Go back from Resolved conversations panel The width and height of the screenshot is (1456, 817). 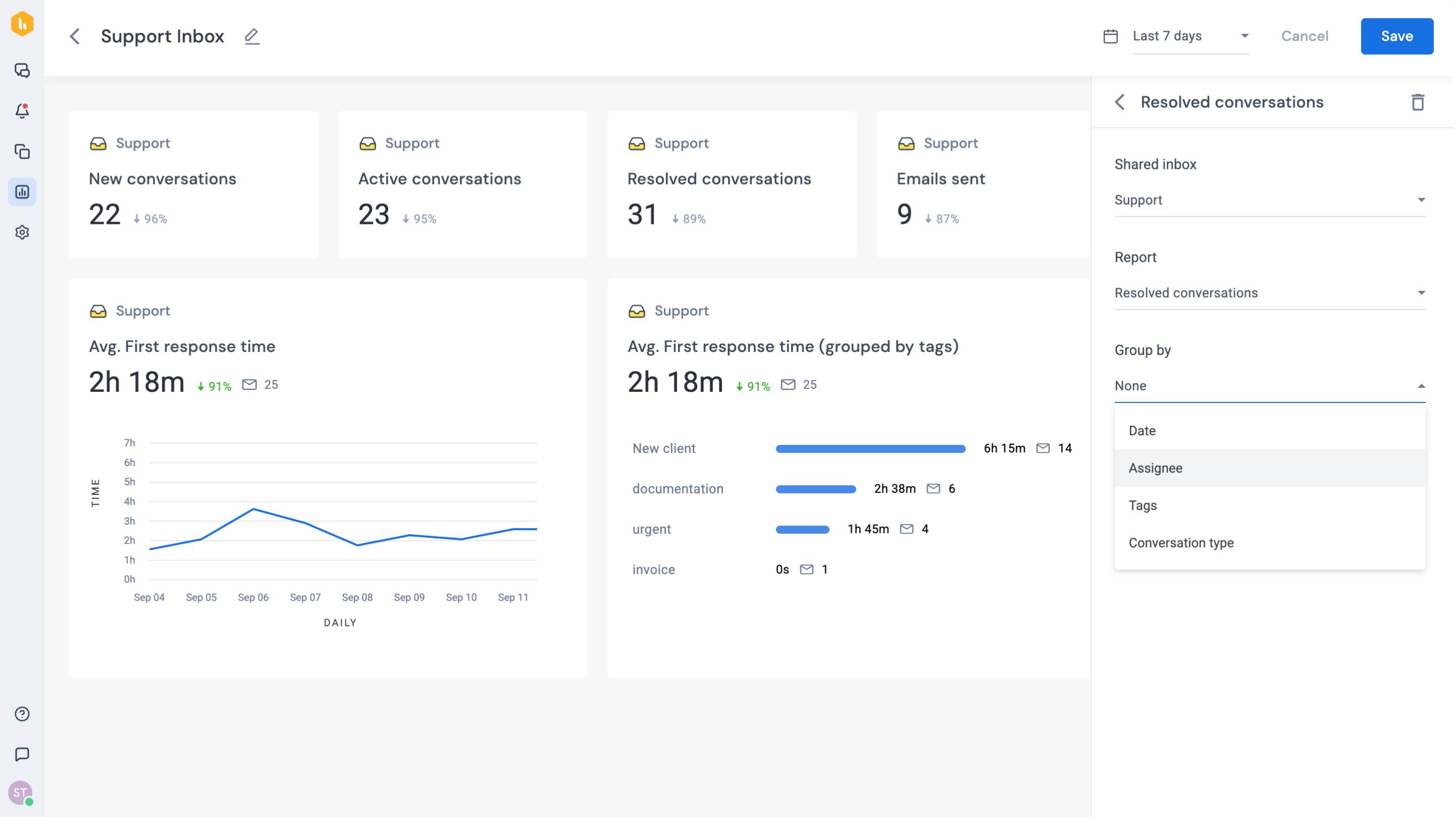(x=1120, y=102)
